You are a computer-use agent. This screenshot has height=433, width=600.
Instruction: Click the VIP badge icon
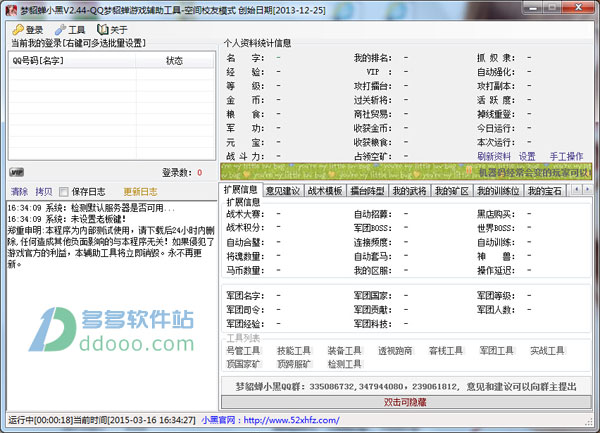(16, 172)
